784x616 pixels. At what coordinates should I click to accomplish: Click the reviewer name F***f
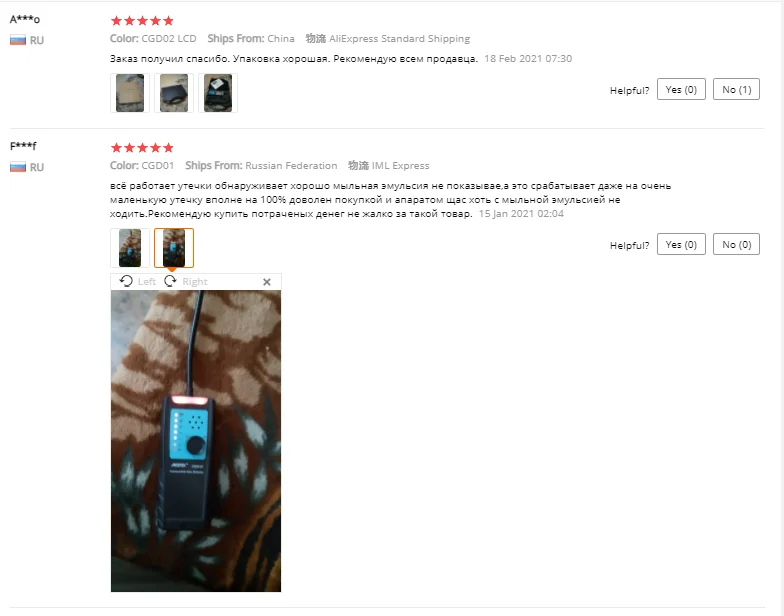(x=24, y=146)
